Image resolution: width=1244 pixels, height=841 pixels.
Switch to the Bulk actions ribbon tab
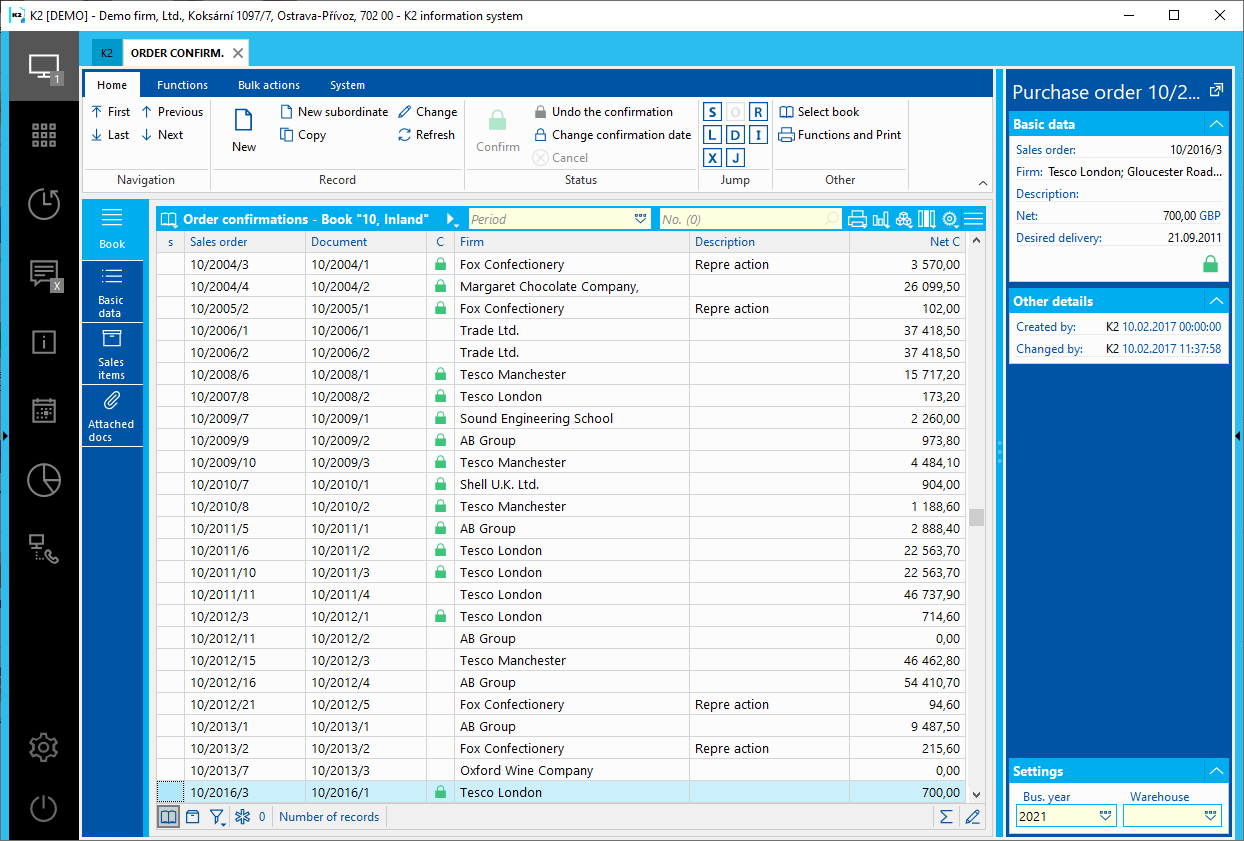(269, 85)
